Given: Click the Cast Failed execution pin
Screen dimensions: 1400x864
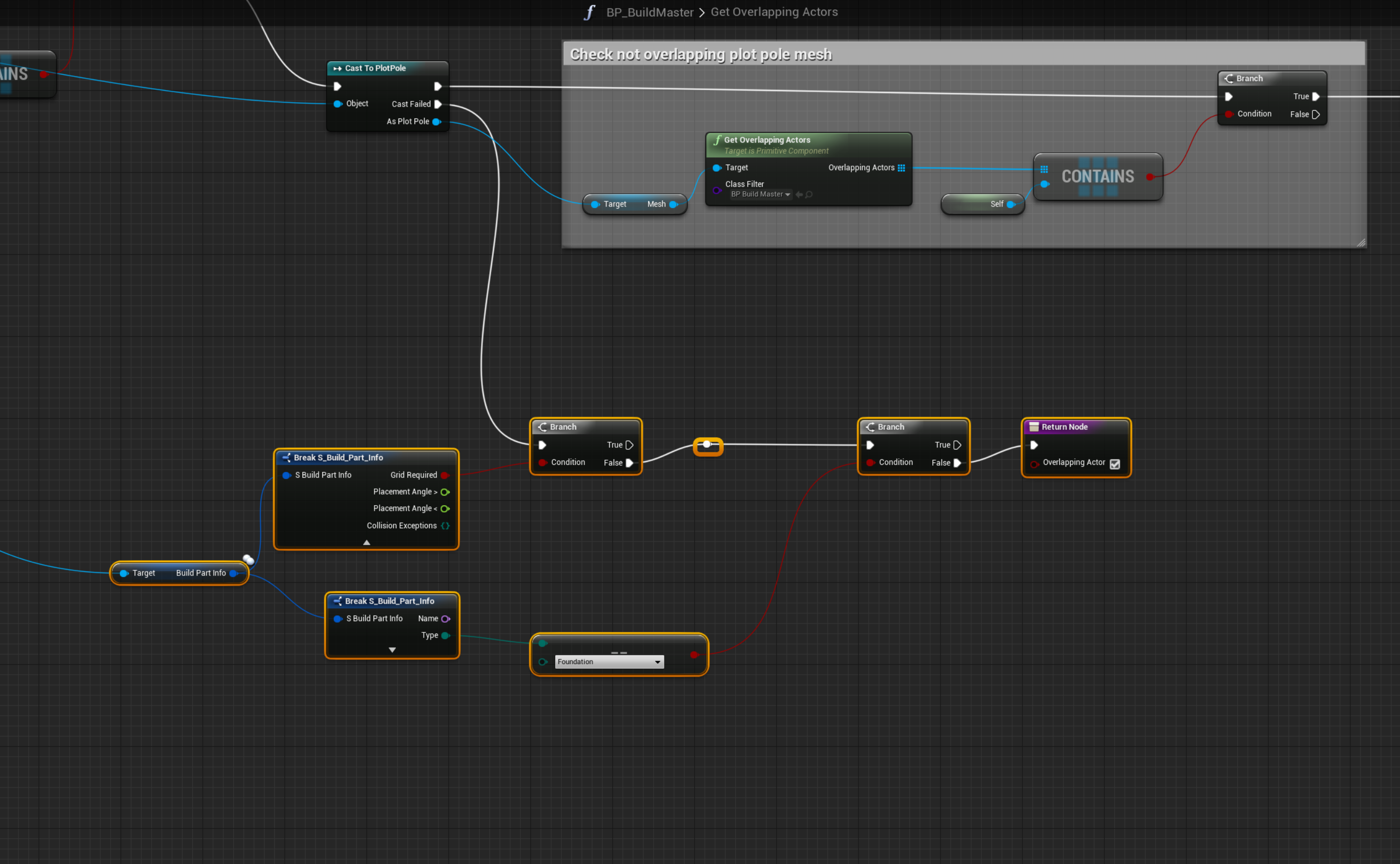Looking at the screenshot, I should [438, 104].
